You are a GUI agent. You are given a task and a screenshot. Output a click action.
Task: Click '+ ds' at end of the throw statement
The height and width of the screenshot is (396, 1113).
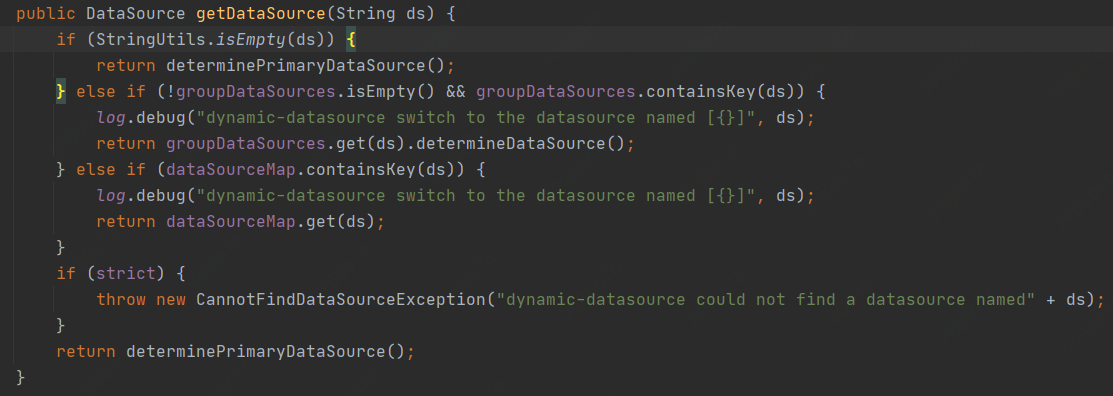point(1065,298)
